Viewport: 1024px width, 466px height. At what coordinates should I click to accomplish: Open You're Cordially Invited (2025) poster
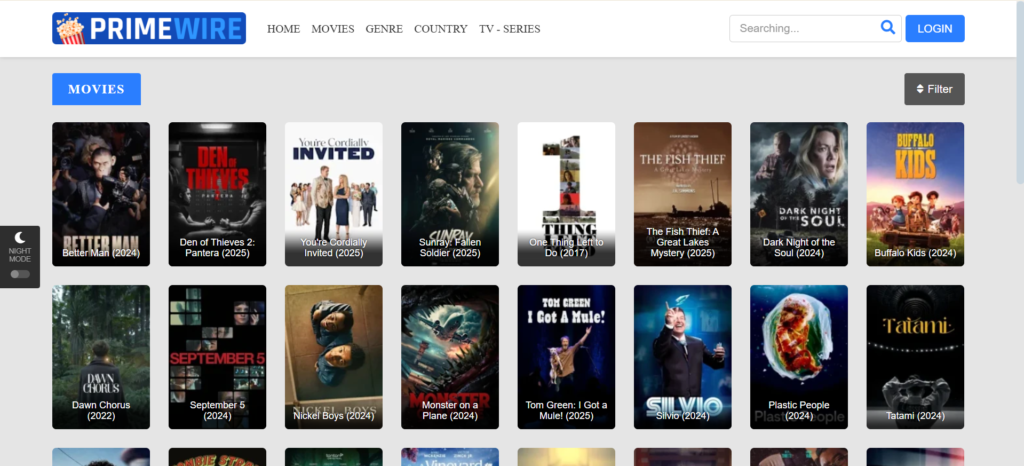pos(334,194)
